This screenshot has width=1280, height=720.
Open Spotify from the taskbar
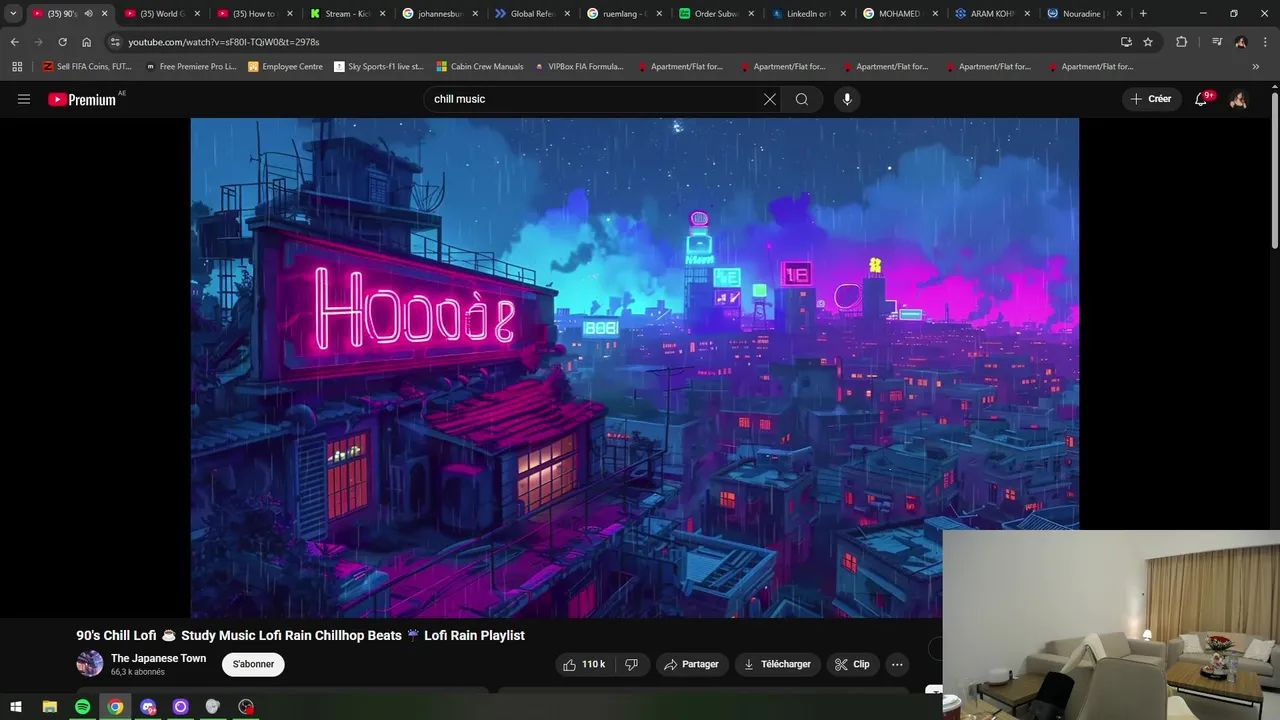tap(82, 707)
